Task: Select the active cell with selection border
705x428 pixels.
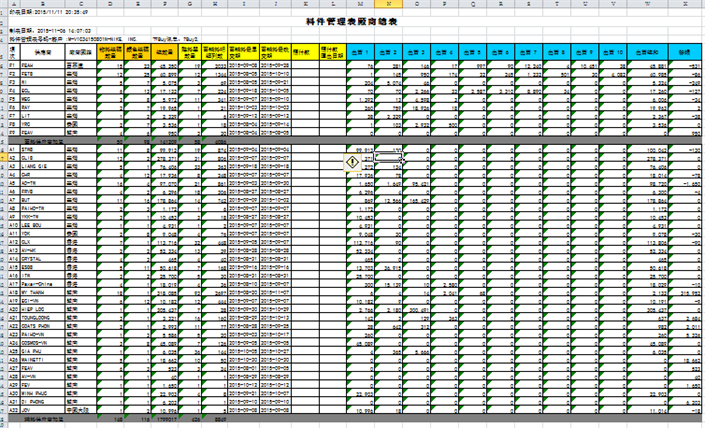Action: click(x=389, y=158)
